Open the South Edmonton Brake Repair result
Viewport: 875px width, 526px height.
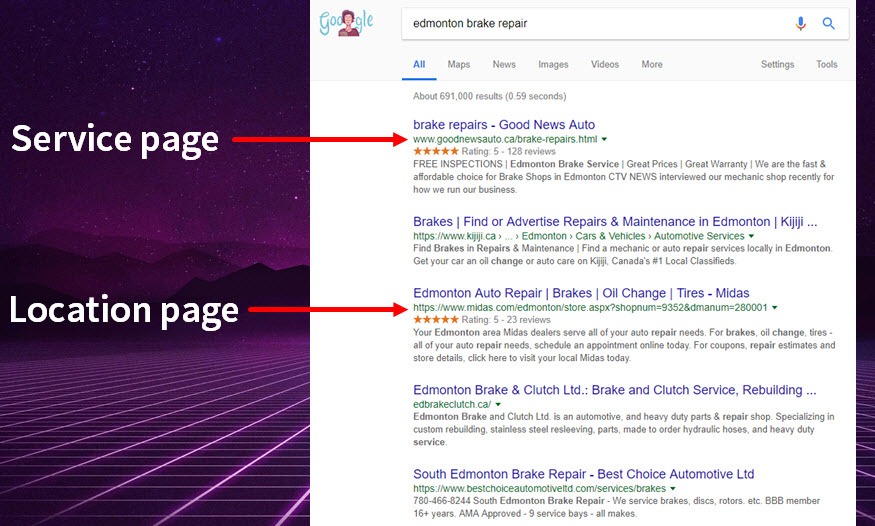tap(583, 474)
